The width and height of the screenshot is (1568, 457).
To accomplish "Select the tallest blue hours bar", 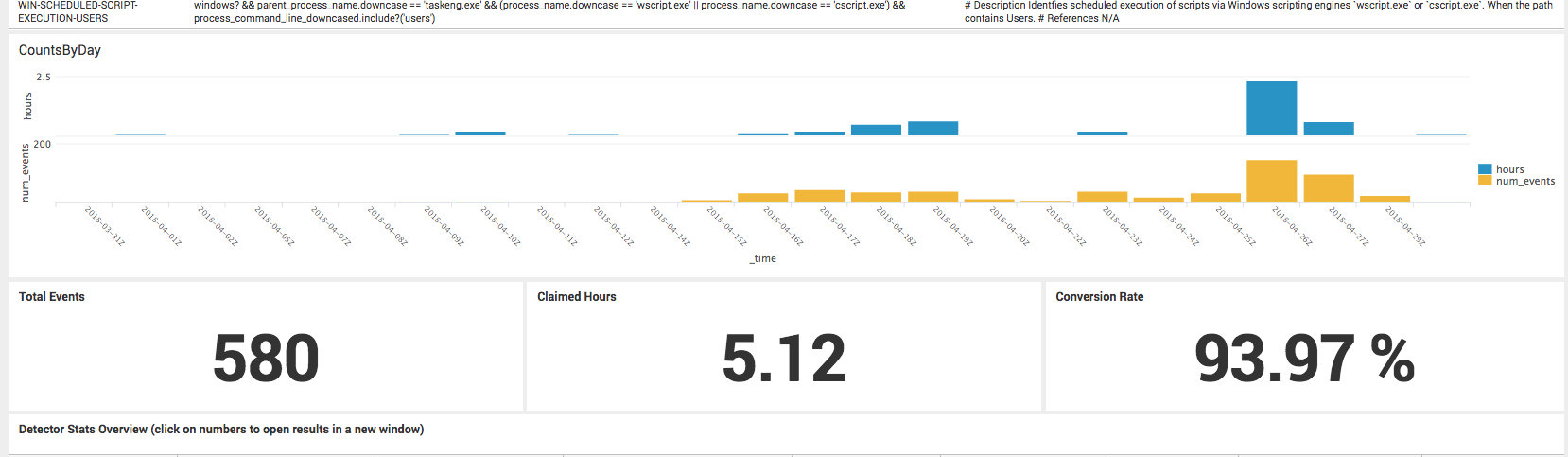I will point(1271,108).
